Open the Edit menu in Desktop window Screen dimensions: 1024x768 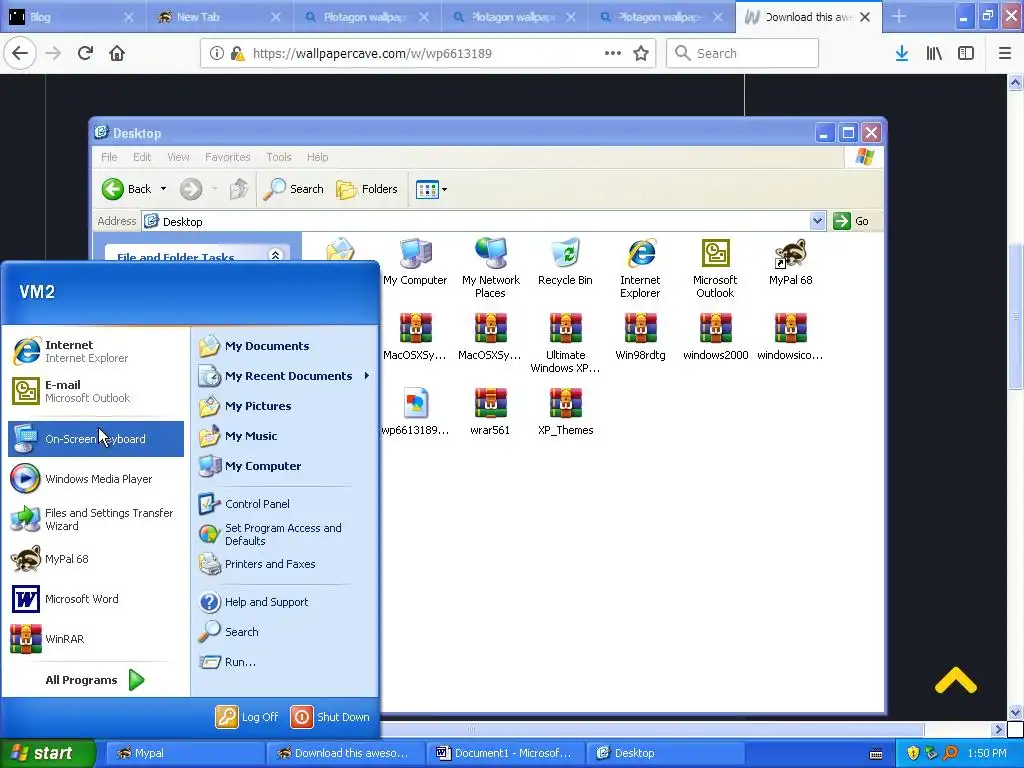[142, 157]
